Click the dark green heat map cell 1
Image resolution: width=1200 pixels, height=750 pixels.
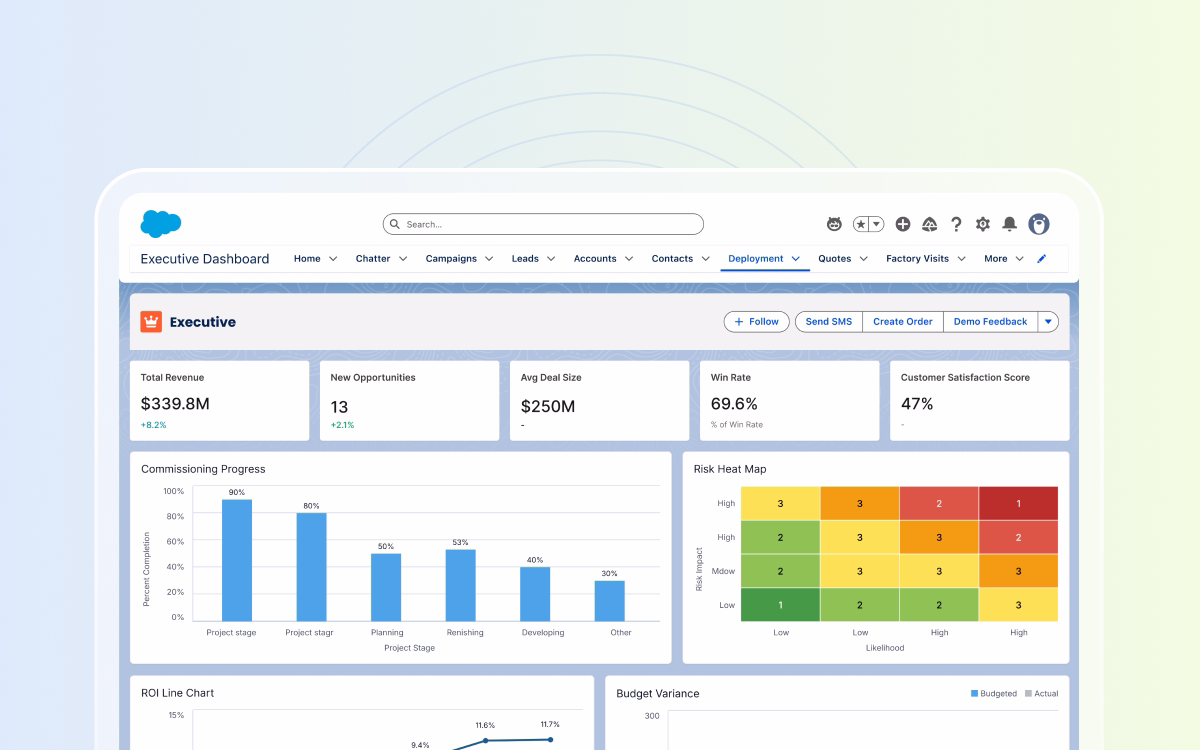780,605
